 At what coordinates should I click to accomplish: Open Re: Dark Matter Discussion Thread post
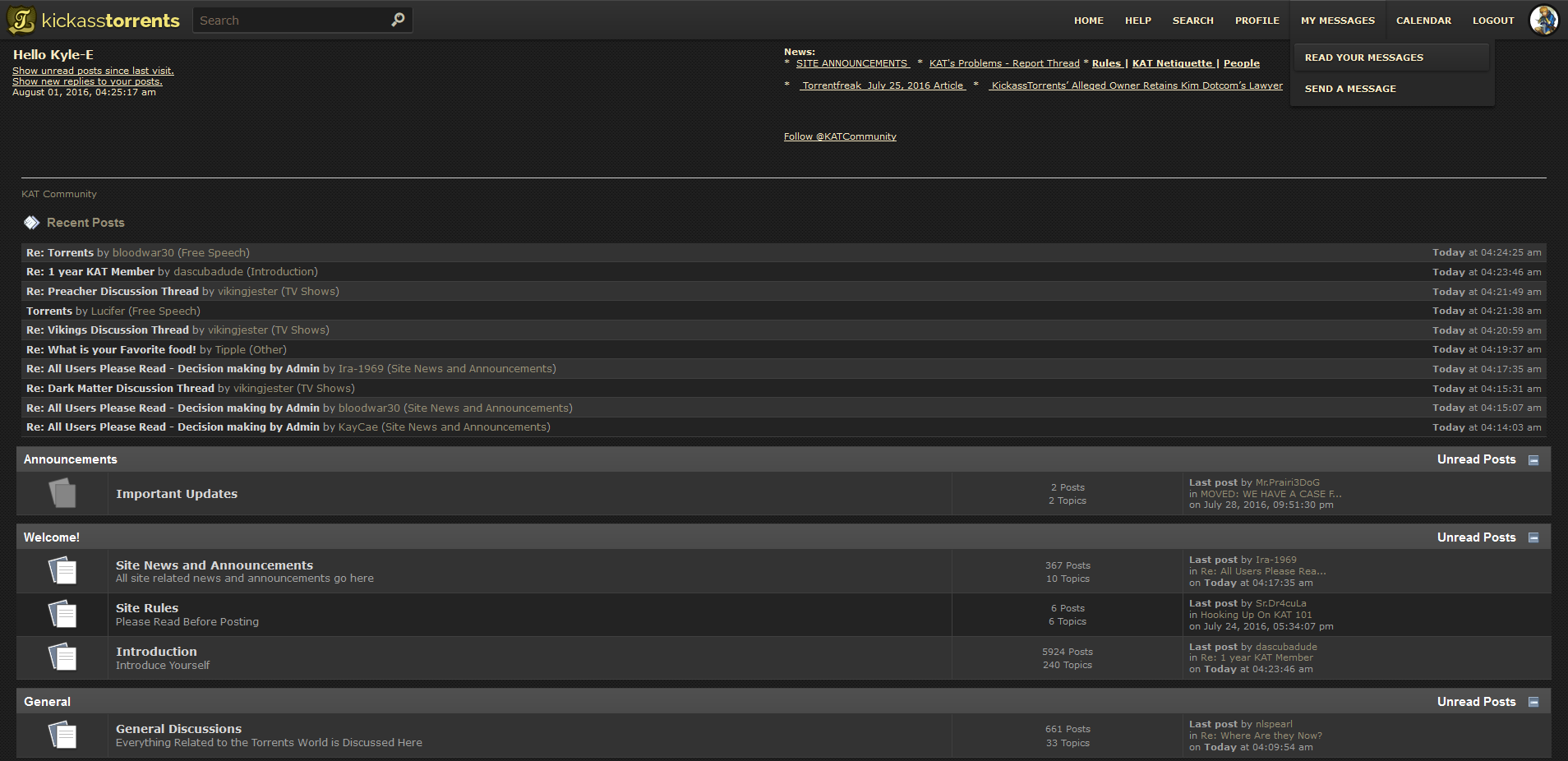click(x=120, y=388)
